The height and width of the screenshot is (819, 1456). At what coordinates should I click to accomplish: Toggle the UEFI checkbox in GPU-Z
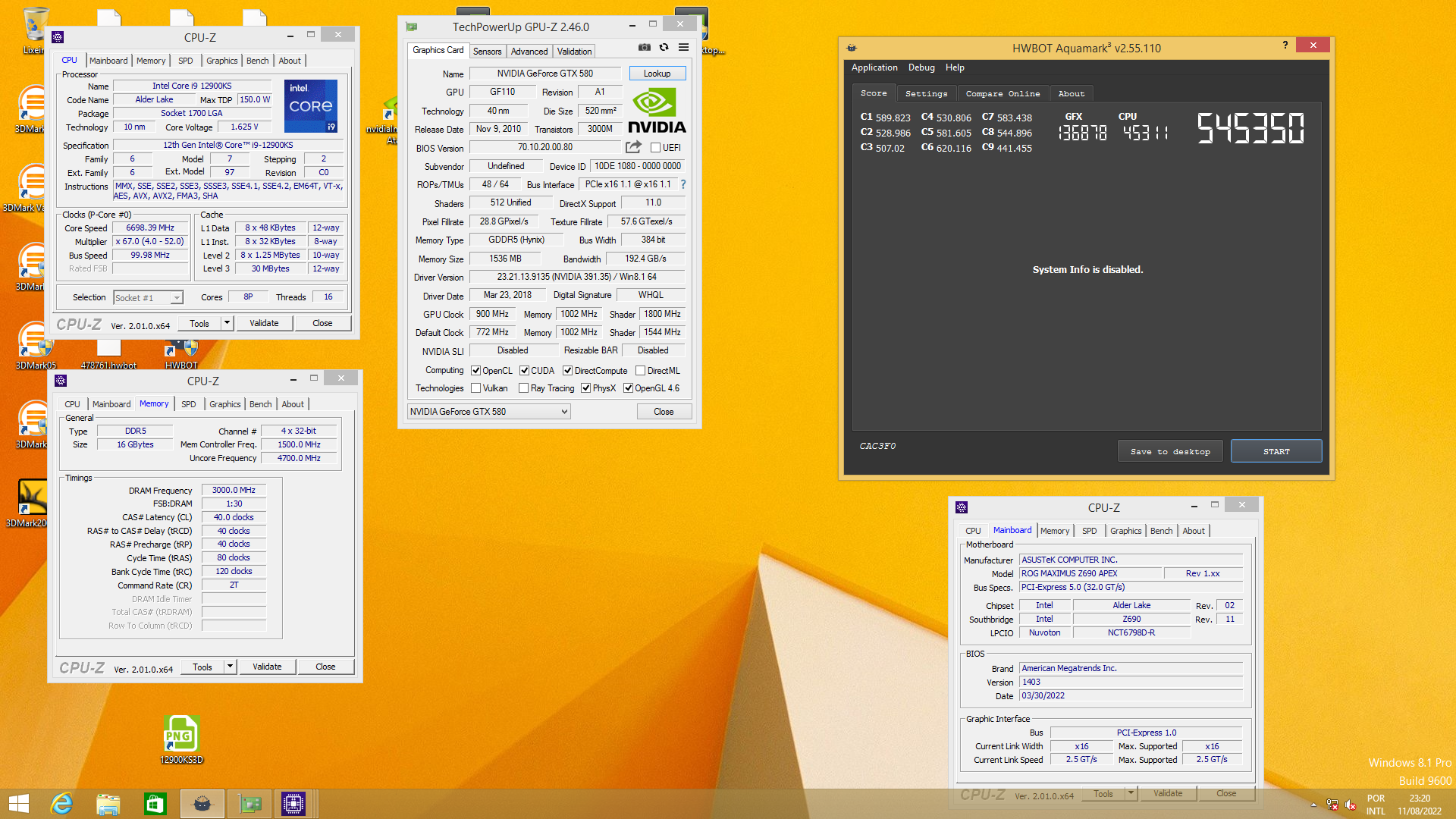pyautogui.click(x=656, y=148)
